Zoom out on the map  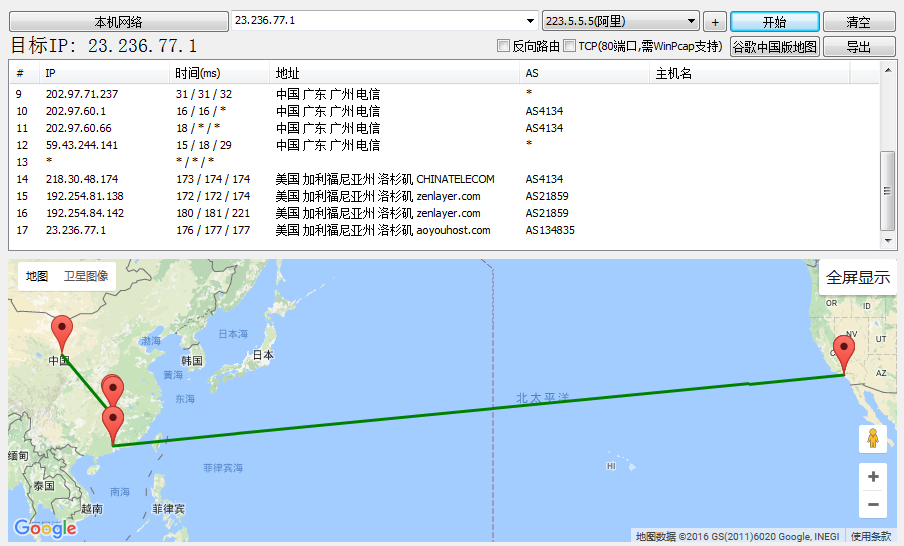pos(873,505)
